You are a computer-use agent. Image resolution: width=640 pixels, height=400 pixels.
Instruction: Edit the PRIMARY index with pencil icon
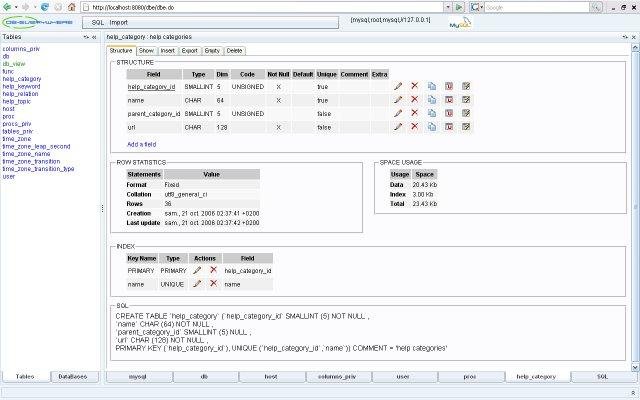tap(197, 270)
